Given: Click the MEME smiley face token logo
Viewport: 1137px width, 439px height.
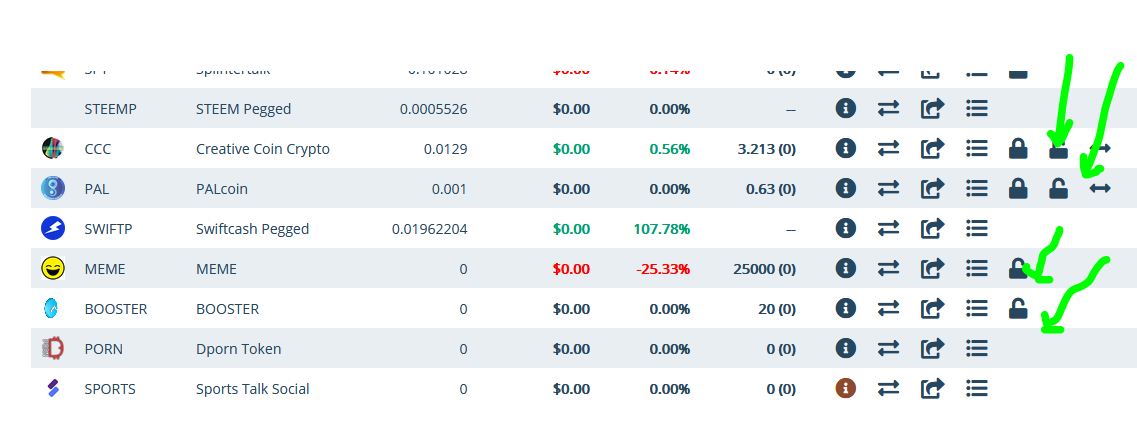Looking at the screenshot, I should point(53,268).
